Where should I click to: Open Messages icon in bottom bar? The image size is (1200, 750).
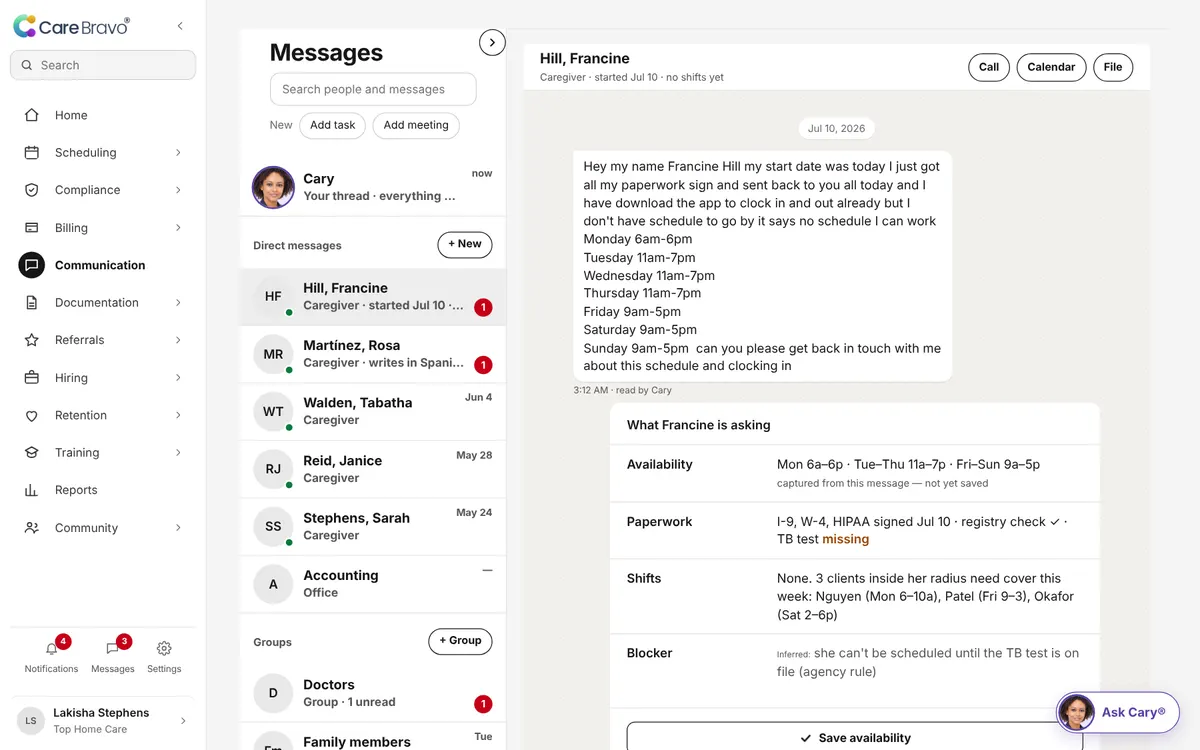click(x=112, y=648)
